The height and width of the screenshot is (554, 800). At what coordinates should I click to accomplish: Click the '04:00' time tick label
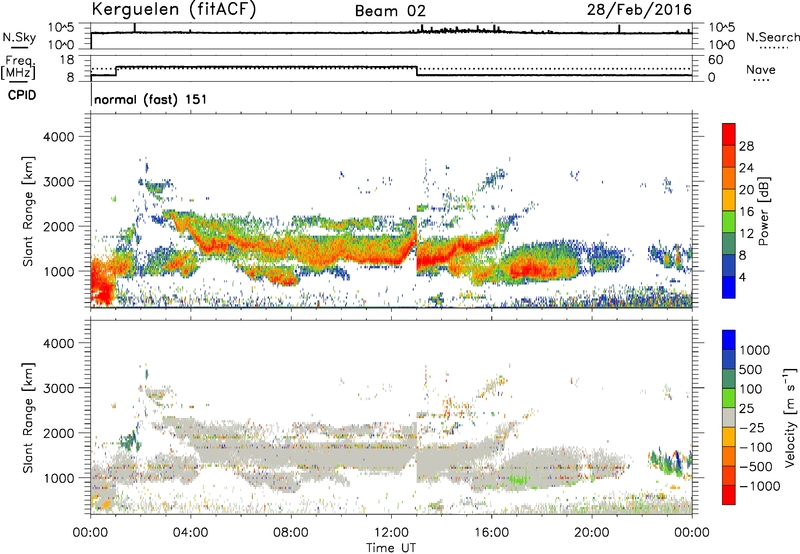[190, 533]
